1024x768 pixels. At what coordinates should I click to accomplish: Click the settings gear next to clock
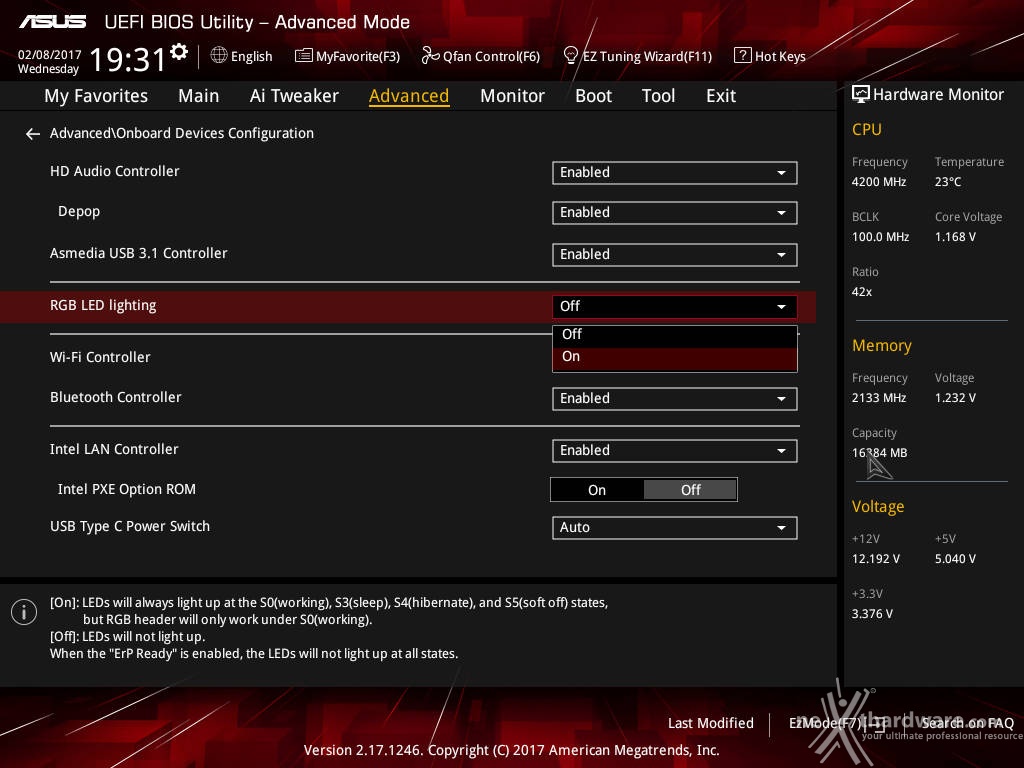179,52
